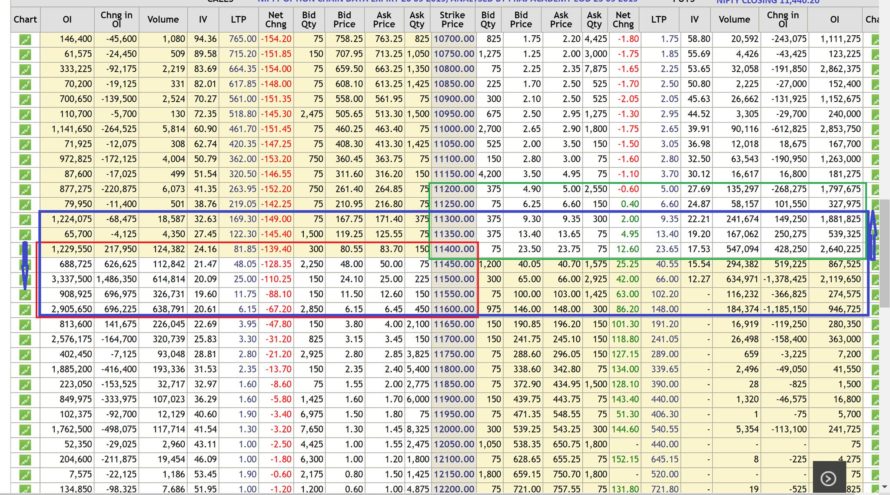Select call volume value 638,791
The width and height of the screenshot is (890, 495).
(x=169, y=309)
